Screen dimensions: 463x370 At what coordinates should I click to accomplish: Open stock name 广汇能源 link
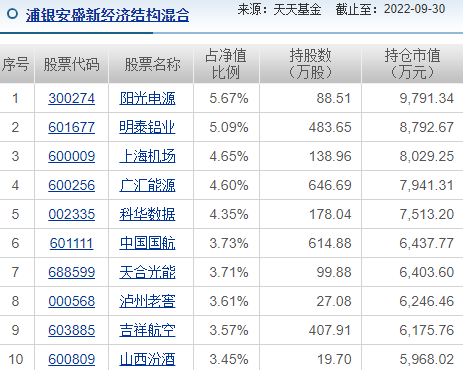coord(147,185)
